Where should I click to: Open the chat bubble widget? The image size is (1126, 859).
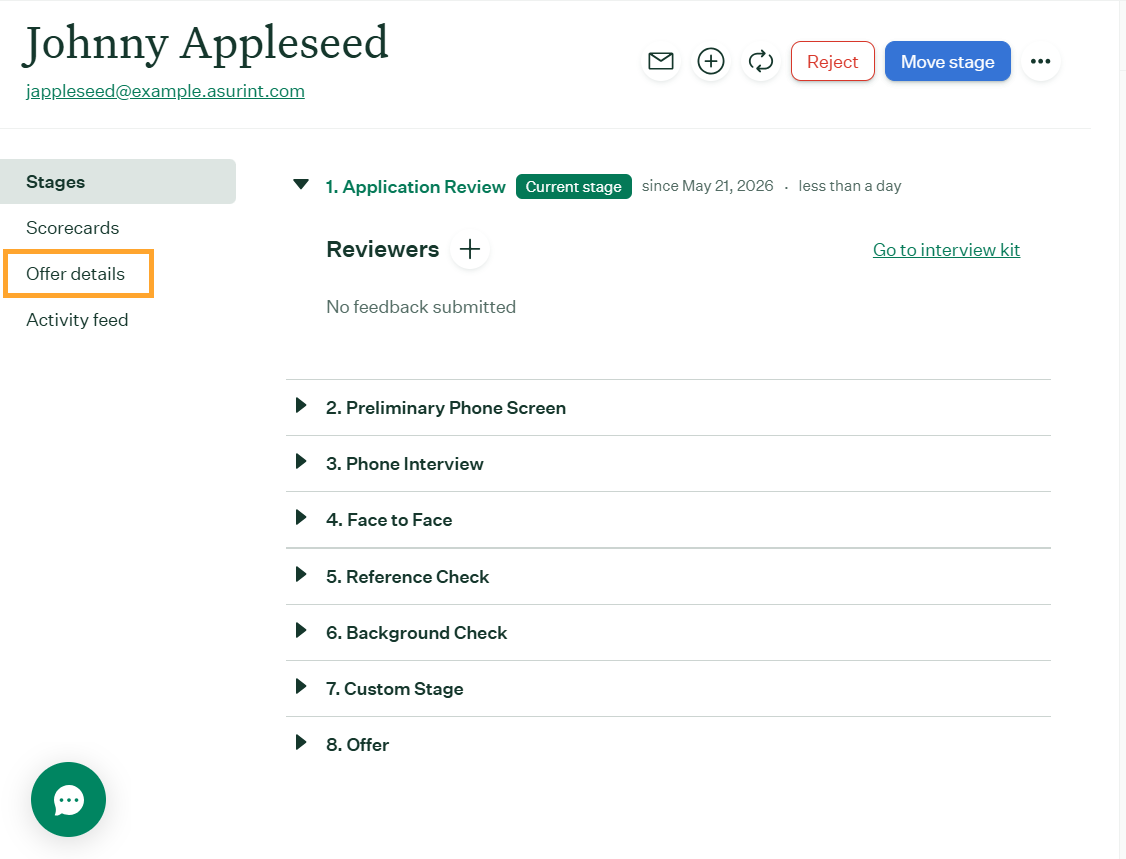coord(68,799)
